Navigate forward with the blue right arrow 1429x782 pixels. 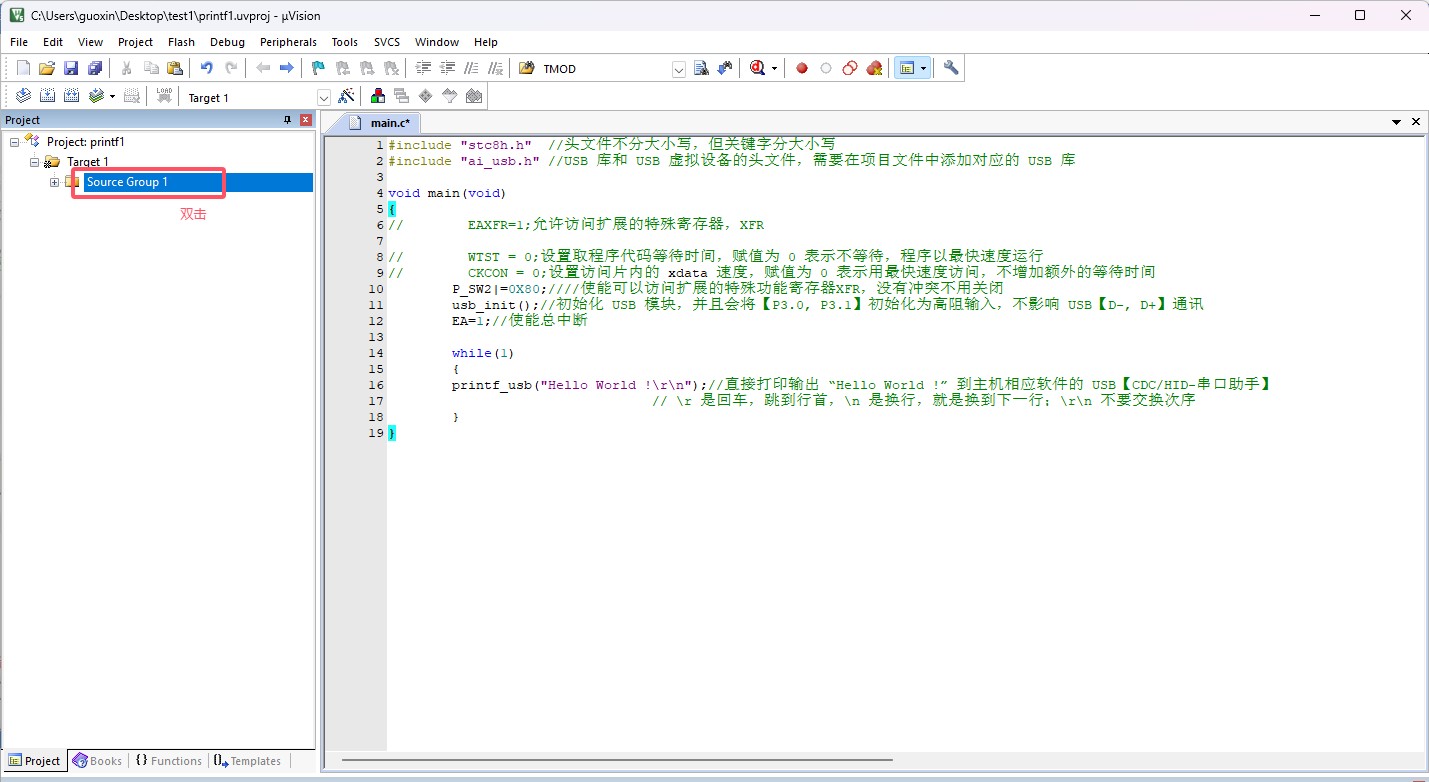[x=286, y=68]
